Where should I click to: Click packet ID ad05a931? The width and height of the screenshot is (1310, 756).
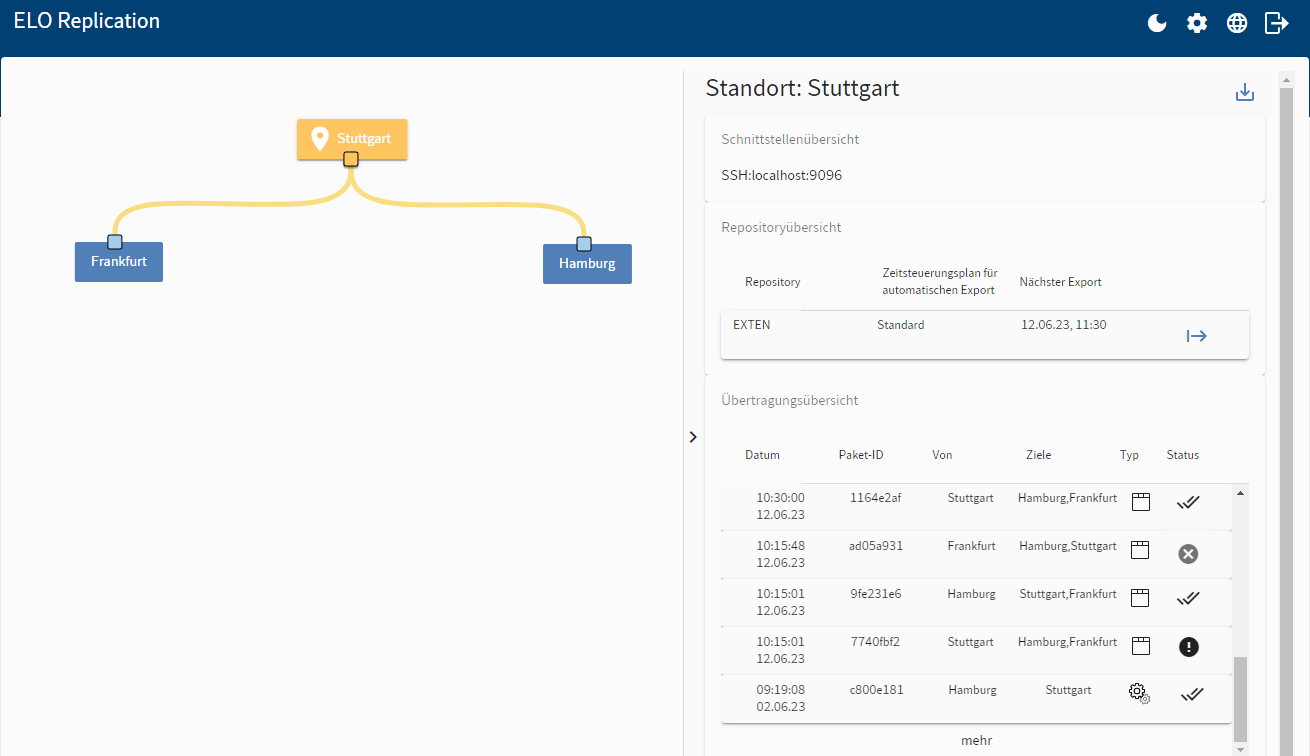pyautogui.click(x=876, y=546)
